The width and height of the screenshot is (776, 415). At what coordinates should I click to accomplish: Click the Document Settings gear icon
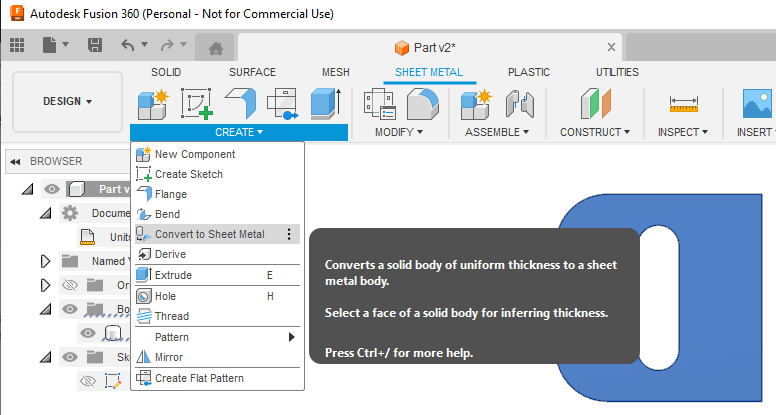[70, 213]
